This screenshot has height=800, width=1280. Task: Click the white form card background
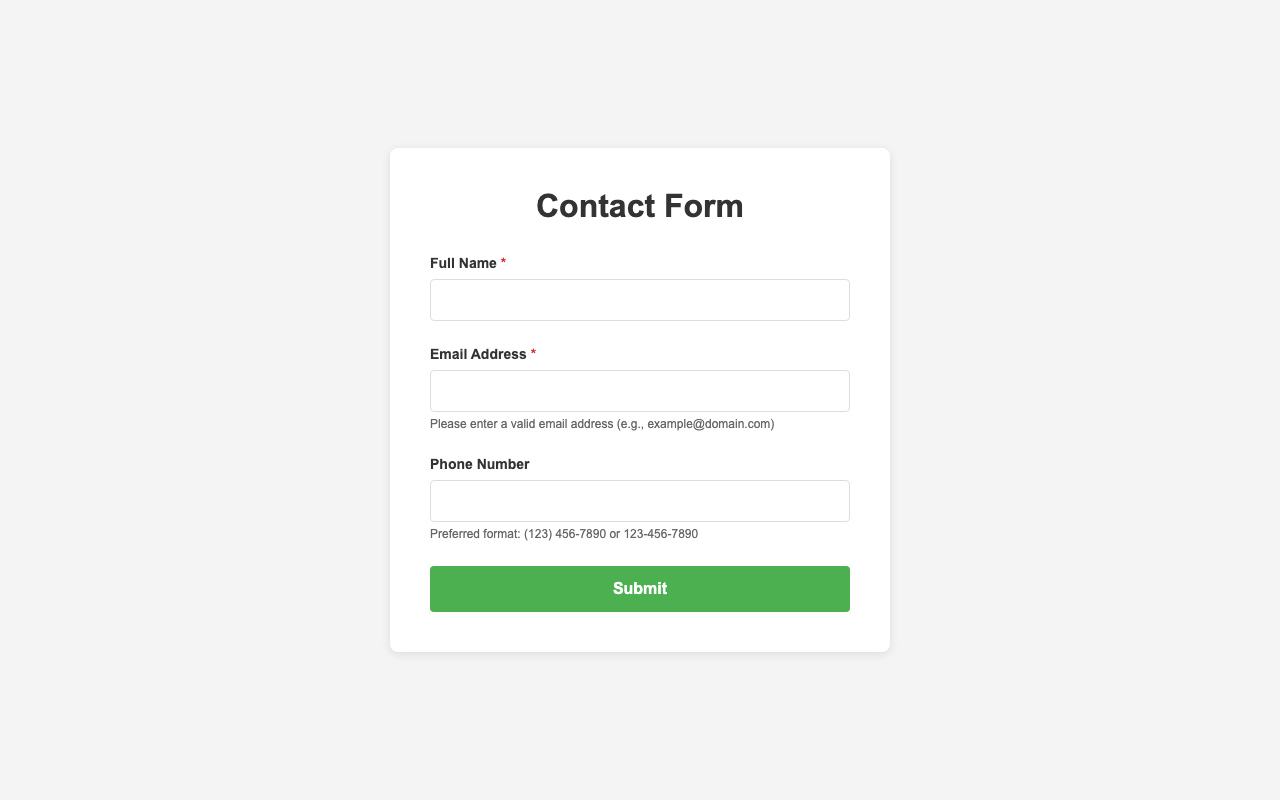639,632
